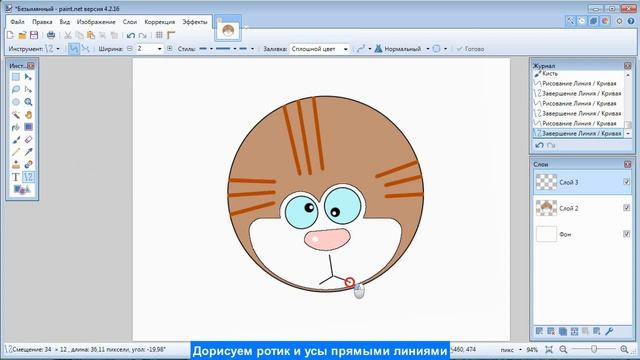Toggle visibility checkbox of Слой 2
The image size is (640, 360).
pyautogui.click(x=627, y=208)
